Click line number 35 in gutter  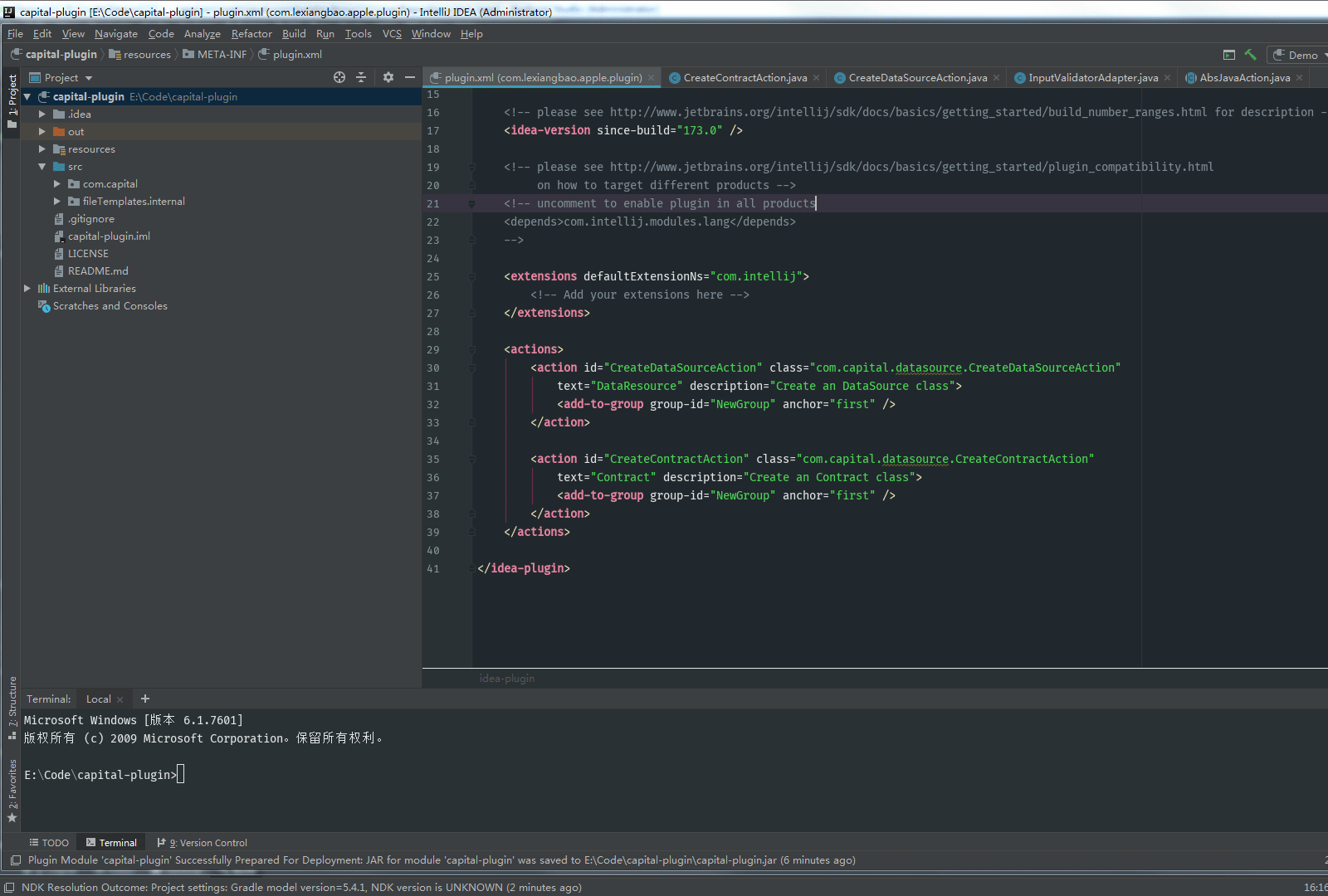point(433,460)
